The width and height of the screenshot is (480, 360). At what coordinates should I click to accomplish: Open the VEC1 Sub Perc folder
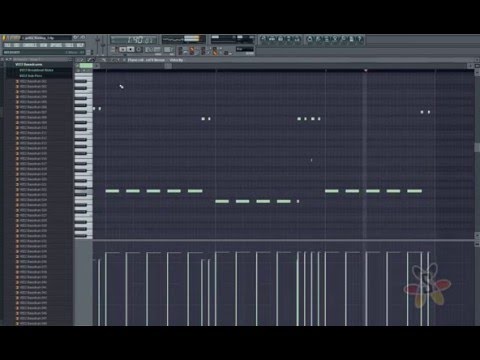click(31, 76)
